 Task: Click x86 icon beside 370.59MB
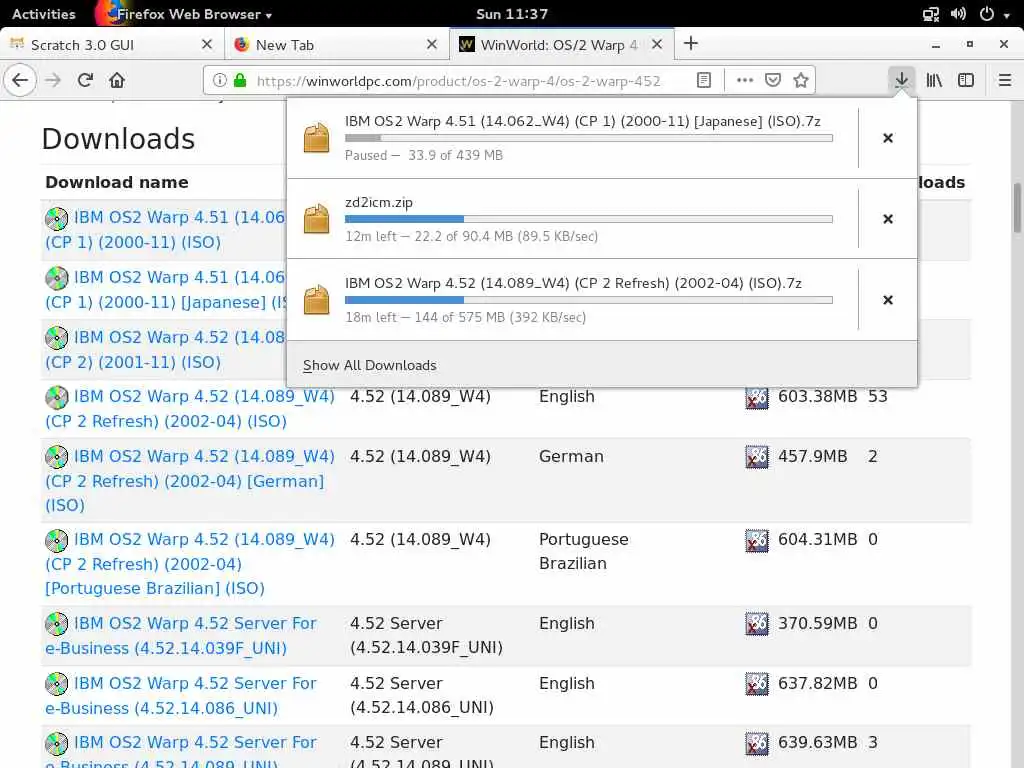[757, 624]
